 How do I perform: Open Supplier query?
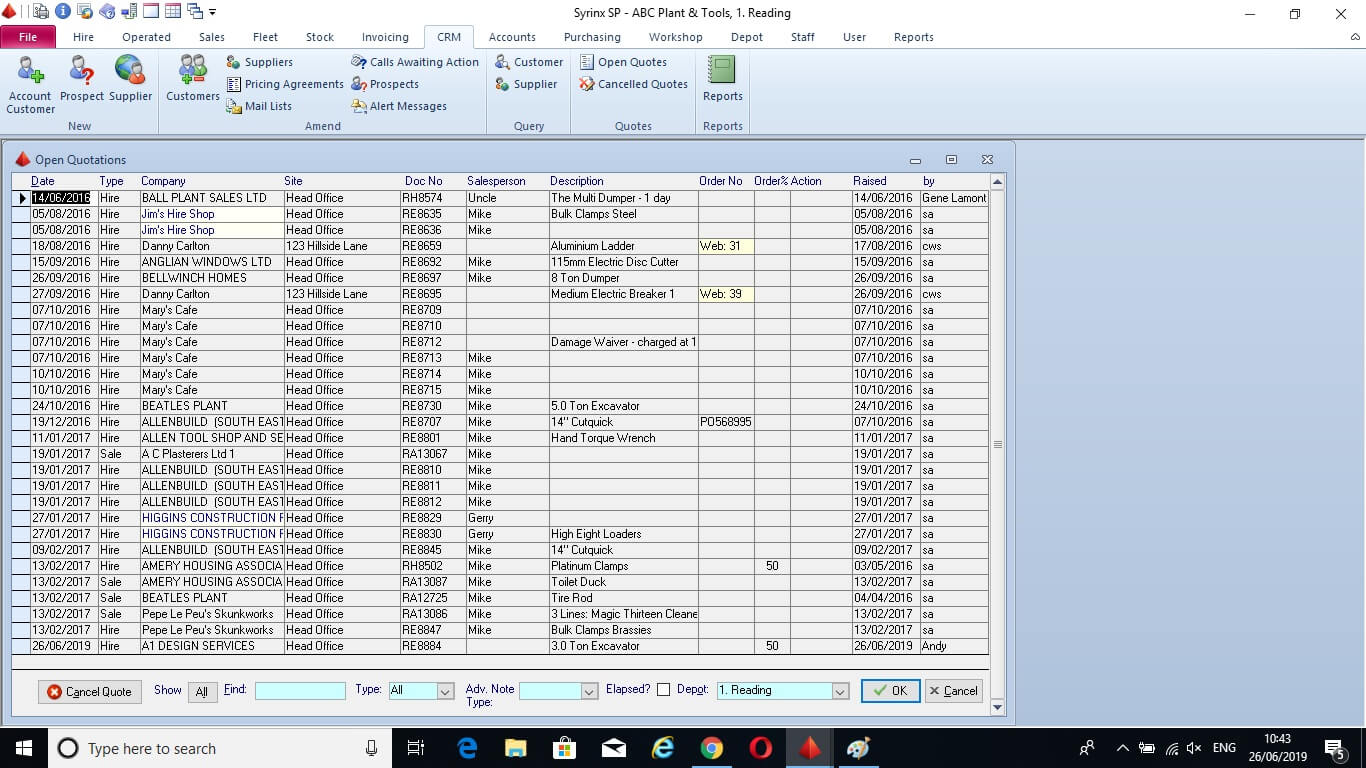pos(526,84)
